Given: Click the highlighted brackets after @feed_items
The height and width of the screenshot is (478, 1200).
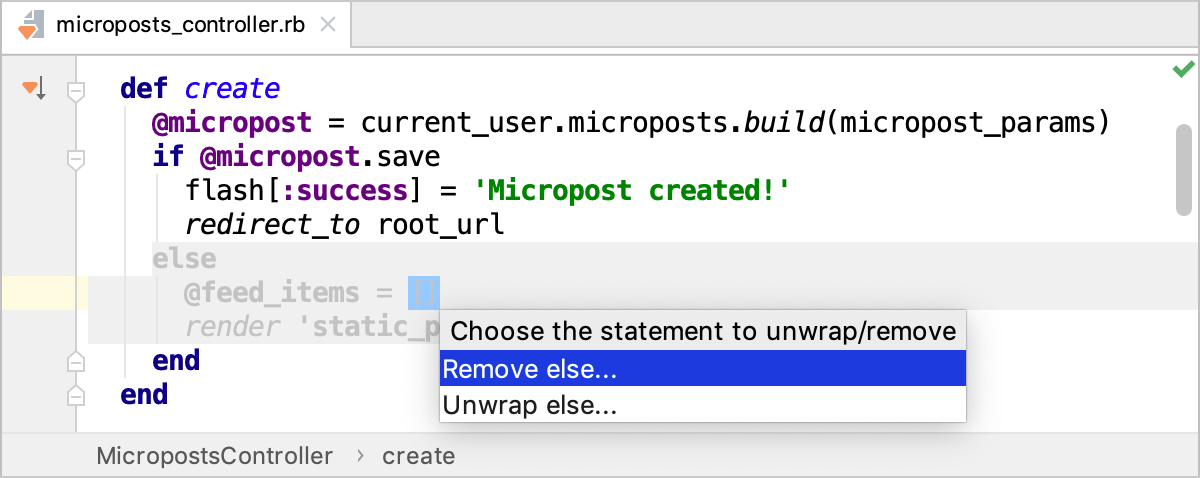Looking at the screenshot, I should (x=423, y=293).
